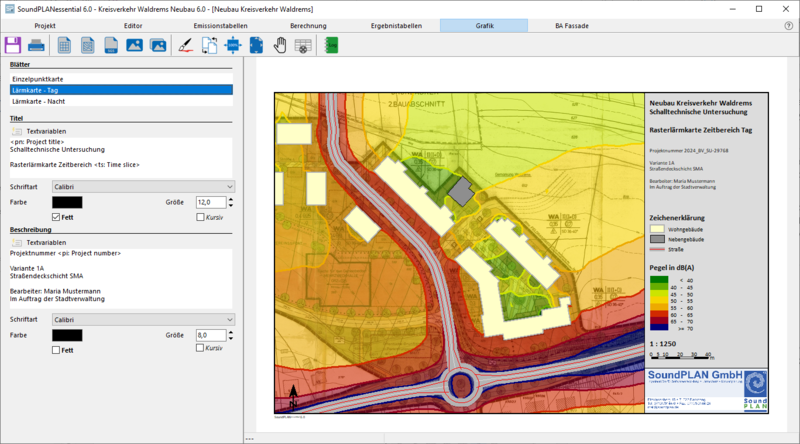Viewport: 800px width, 444px height.
Task: Click Textvariablen button under Titel
Action: click(x=45, y=131)
